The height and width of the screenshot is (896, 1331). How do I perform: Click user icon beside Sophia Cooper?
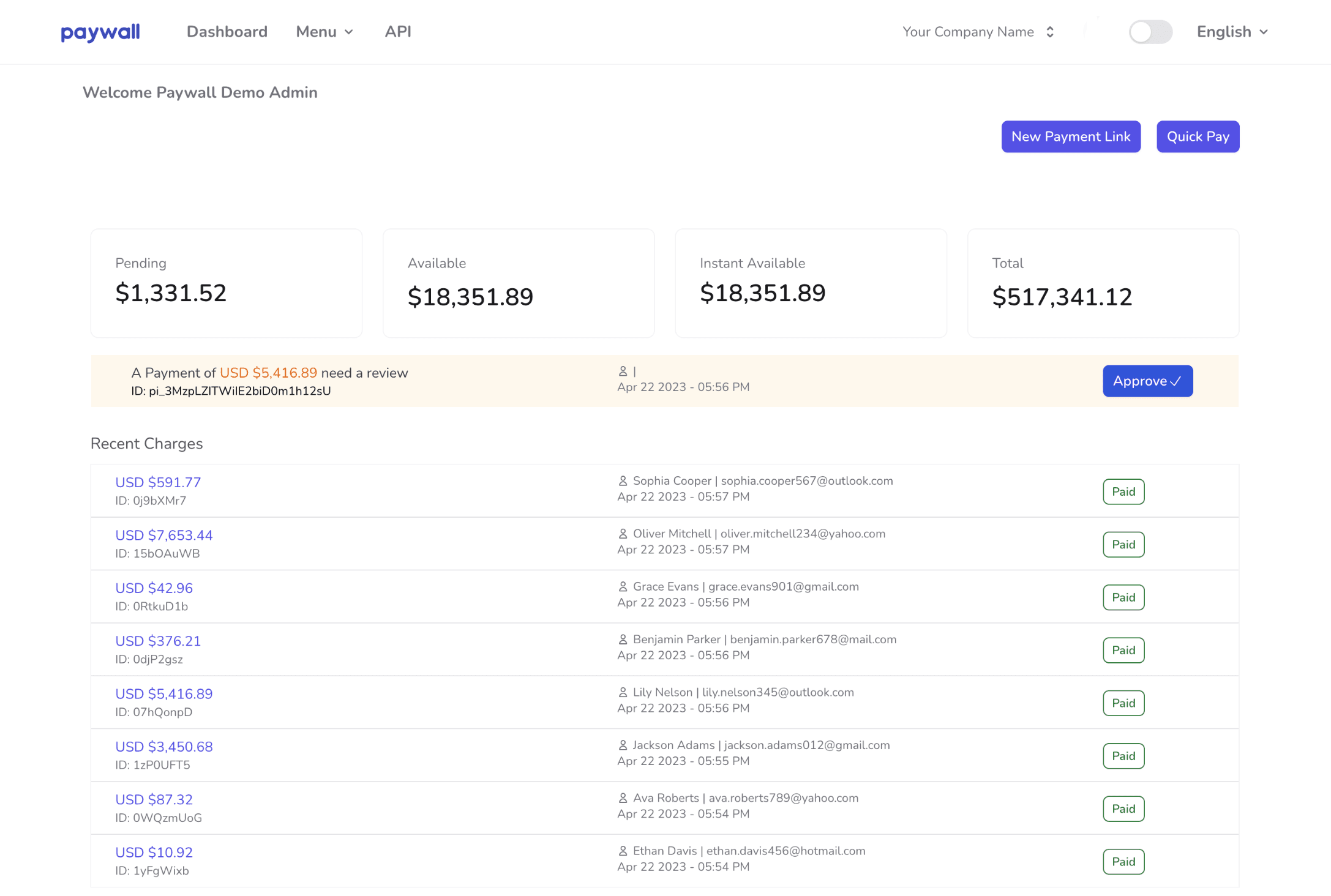[x=623, y=481]
